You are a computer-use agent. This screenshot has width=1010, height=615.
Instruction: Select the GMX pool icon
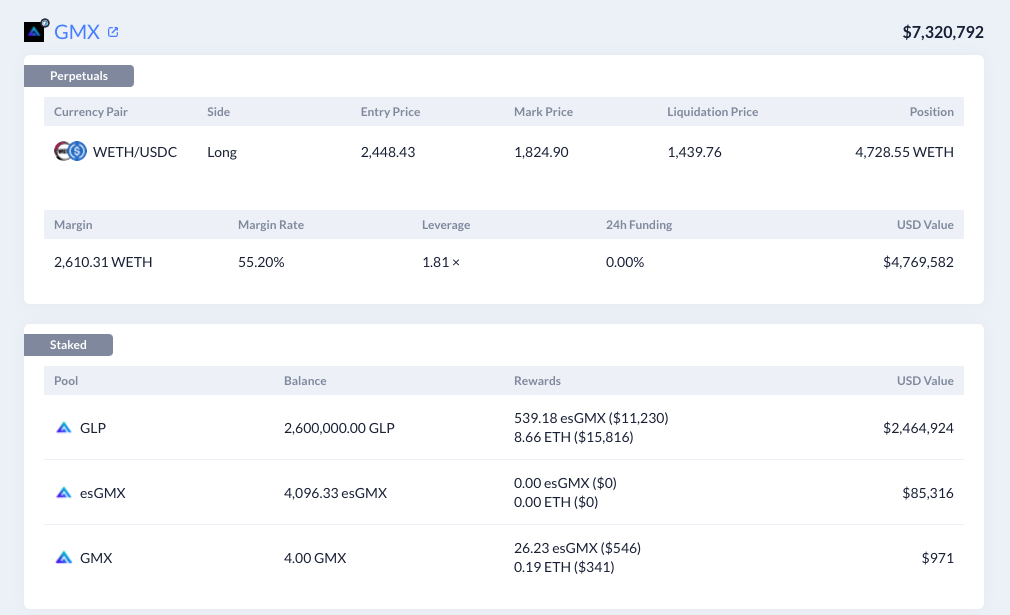[x=63, y=557]
